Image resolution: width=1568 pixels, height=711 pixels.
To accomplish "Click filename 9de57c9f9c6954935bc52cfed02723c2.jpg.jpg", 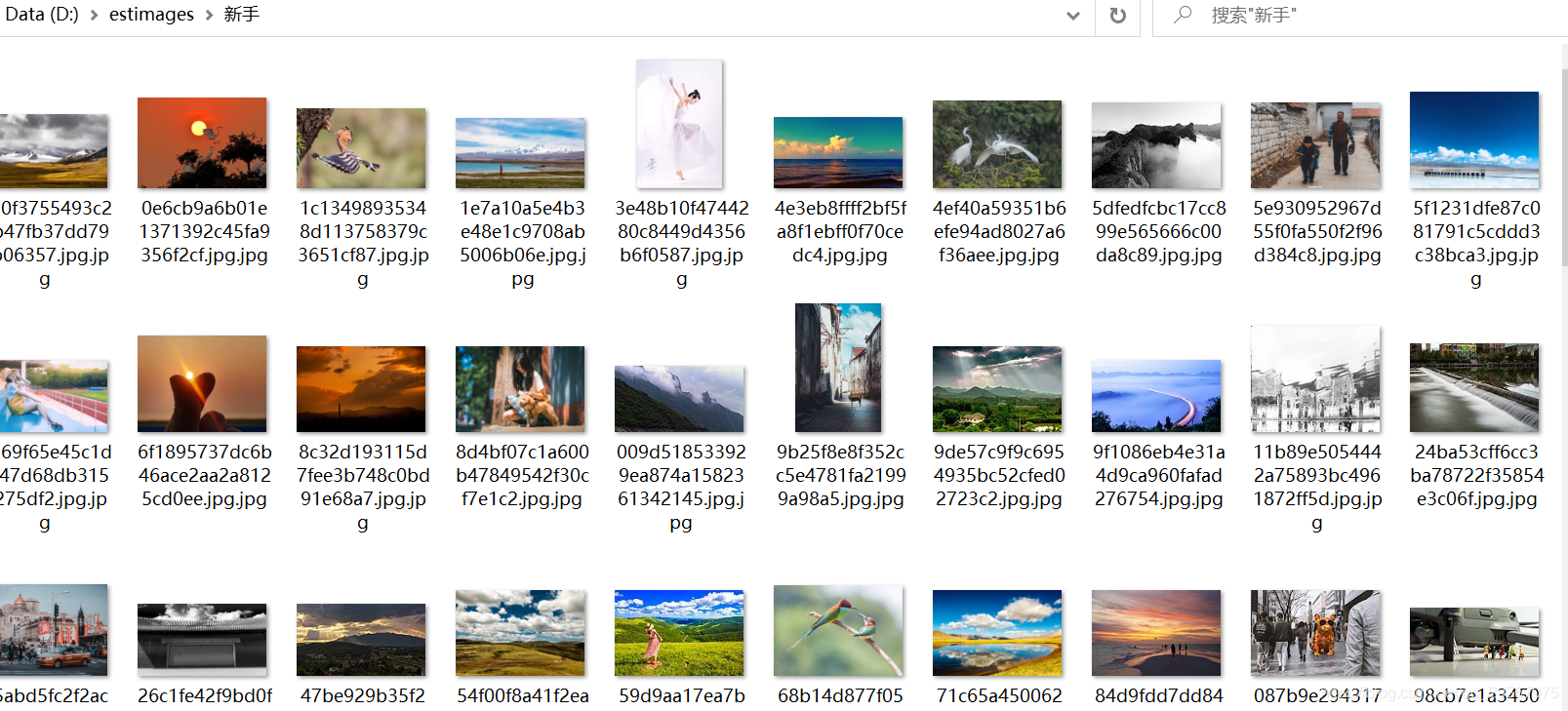I will (999, 475).
